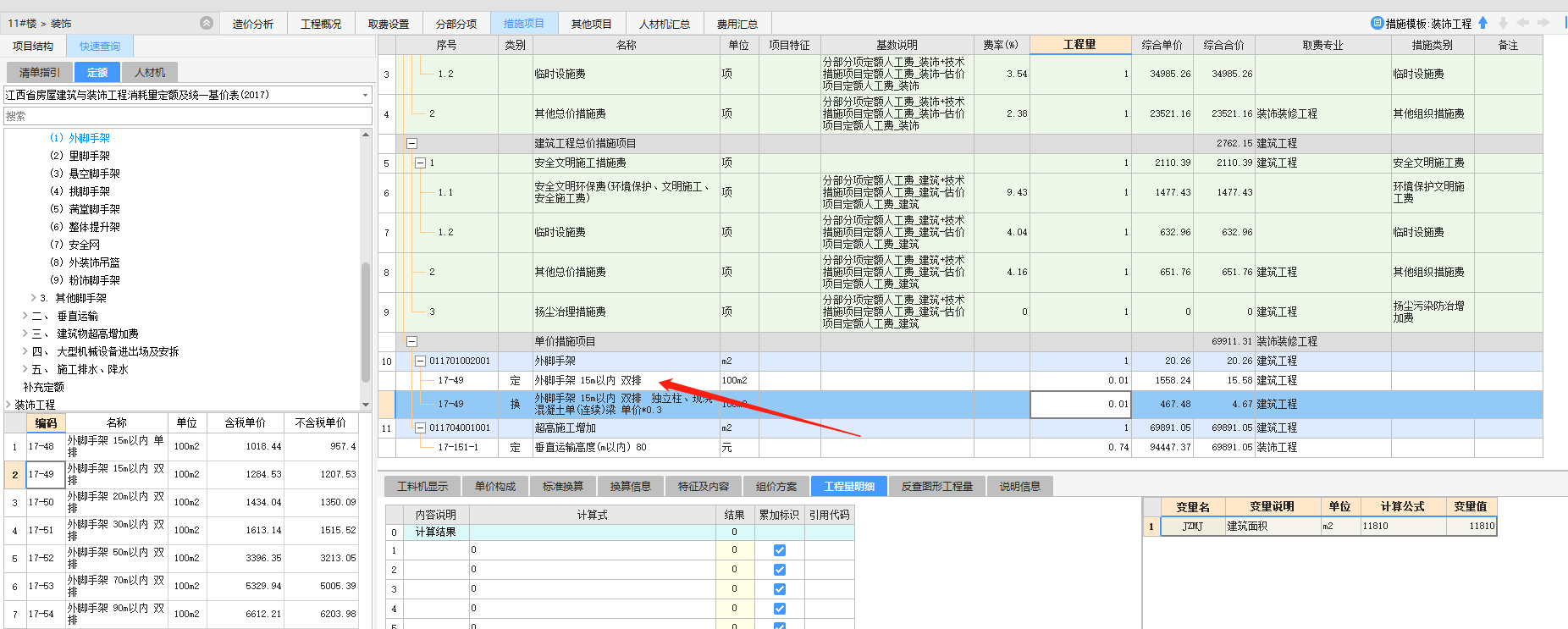Toggle 累加标识 checkbox in row 2
This screenshot has width=1568, height=629.
780,570
